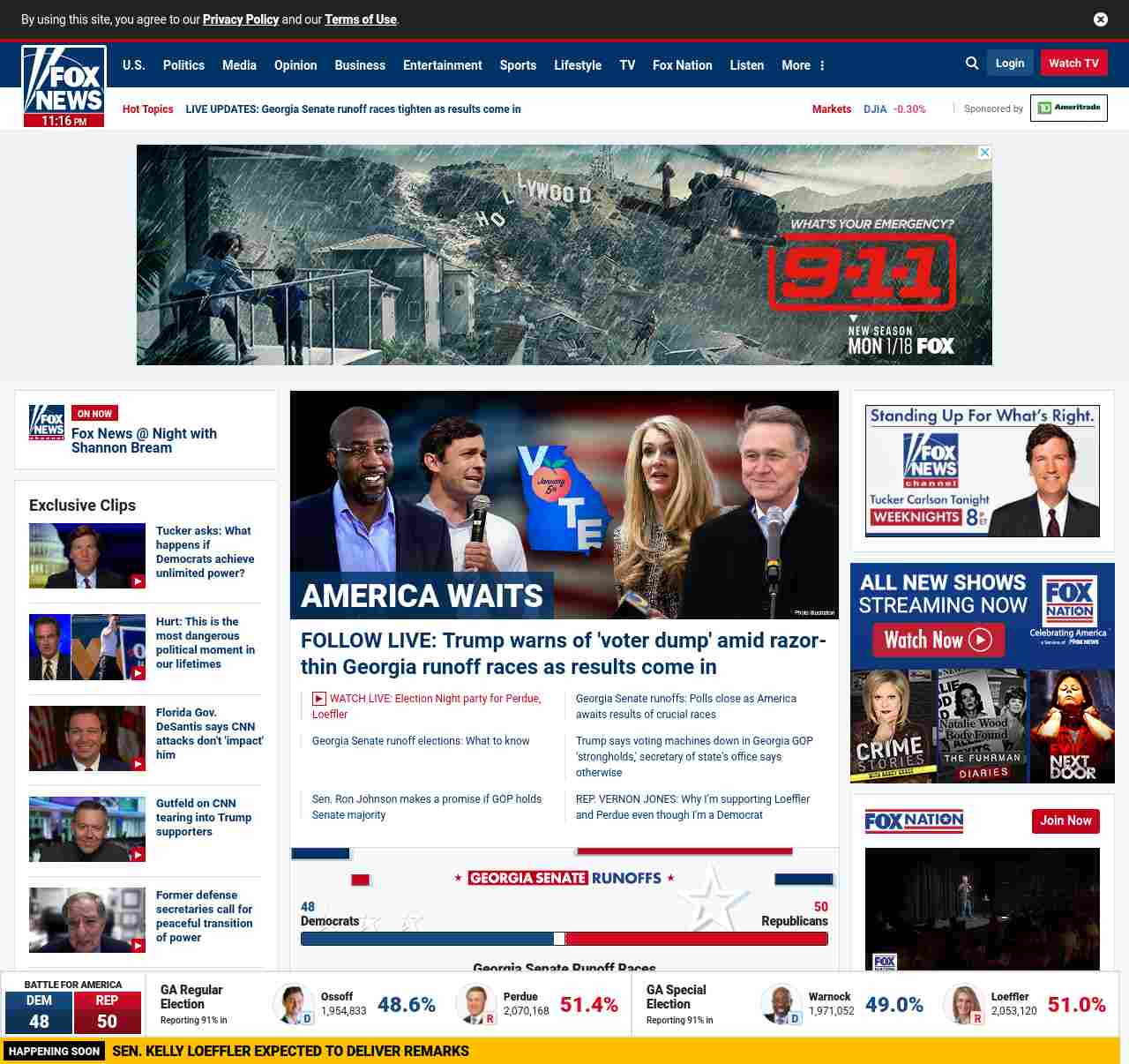Click the search magnifier icon
1129x1064 pixels.
tap(972, 64)
